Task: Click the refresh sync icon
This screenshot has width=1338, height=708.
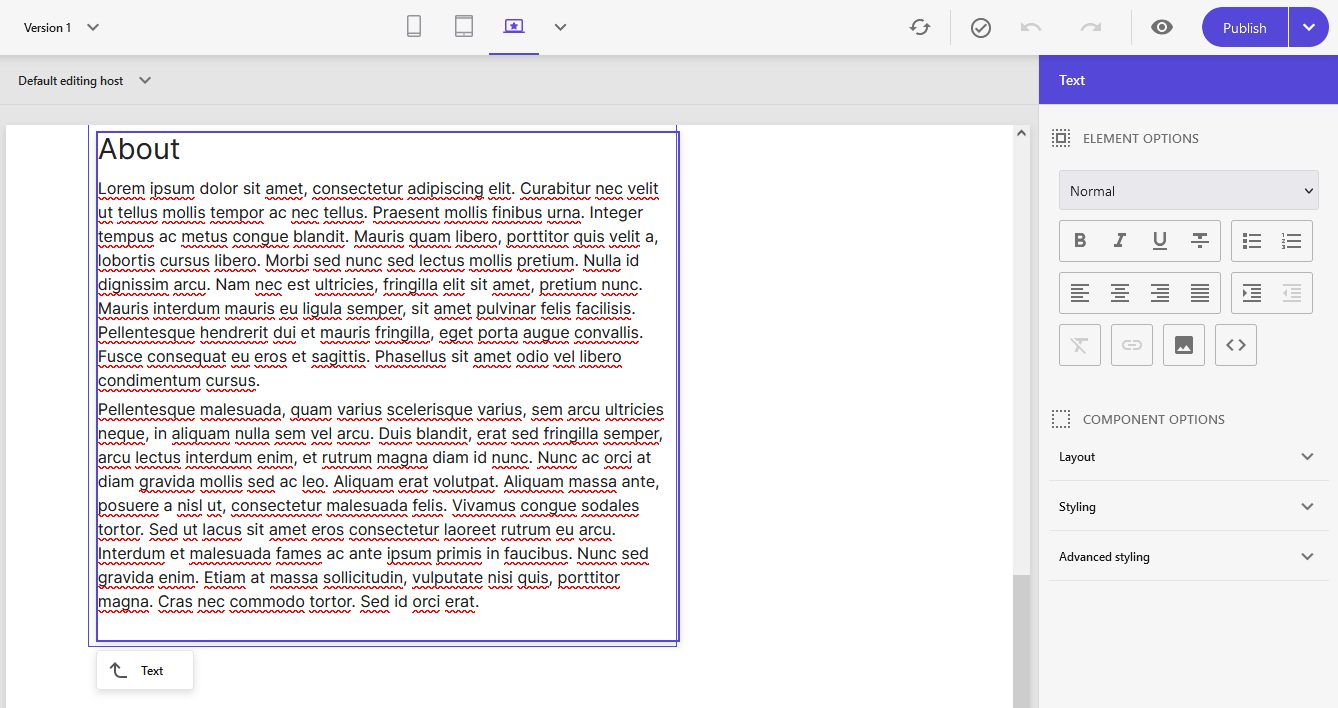Action: (920, 27)
